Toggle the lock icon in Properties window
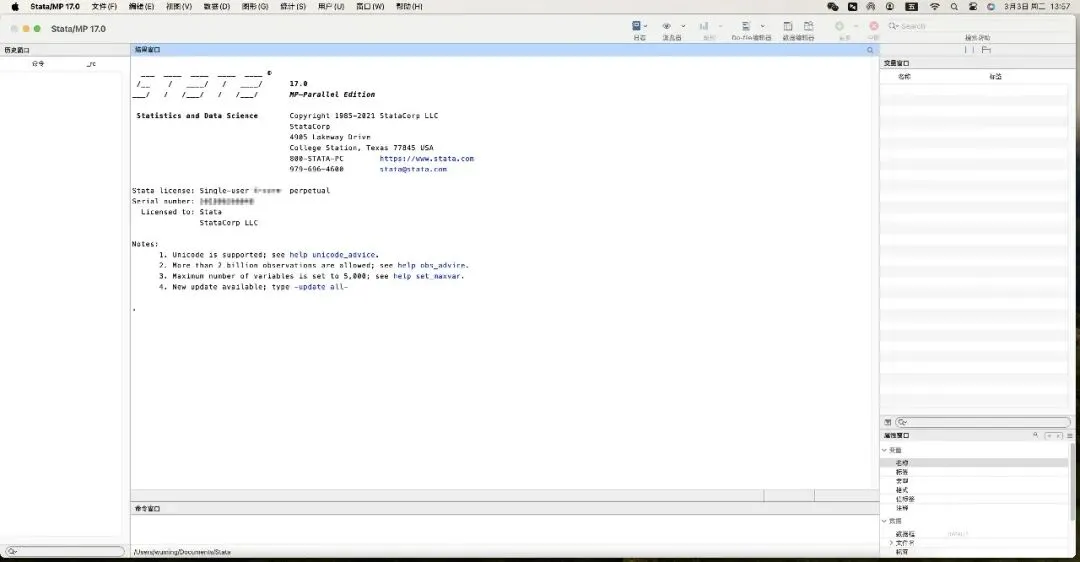This screenshot has height=562, width=1080. [x=1035, y=435]
